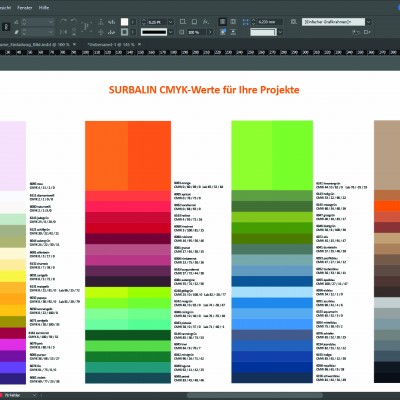Image resolution: width=400 pixels, height=400 pixels.
Task: Click upper-left align icon beside P indicator
Action: [101, 22]
